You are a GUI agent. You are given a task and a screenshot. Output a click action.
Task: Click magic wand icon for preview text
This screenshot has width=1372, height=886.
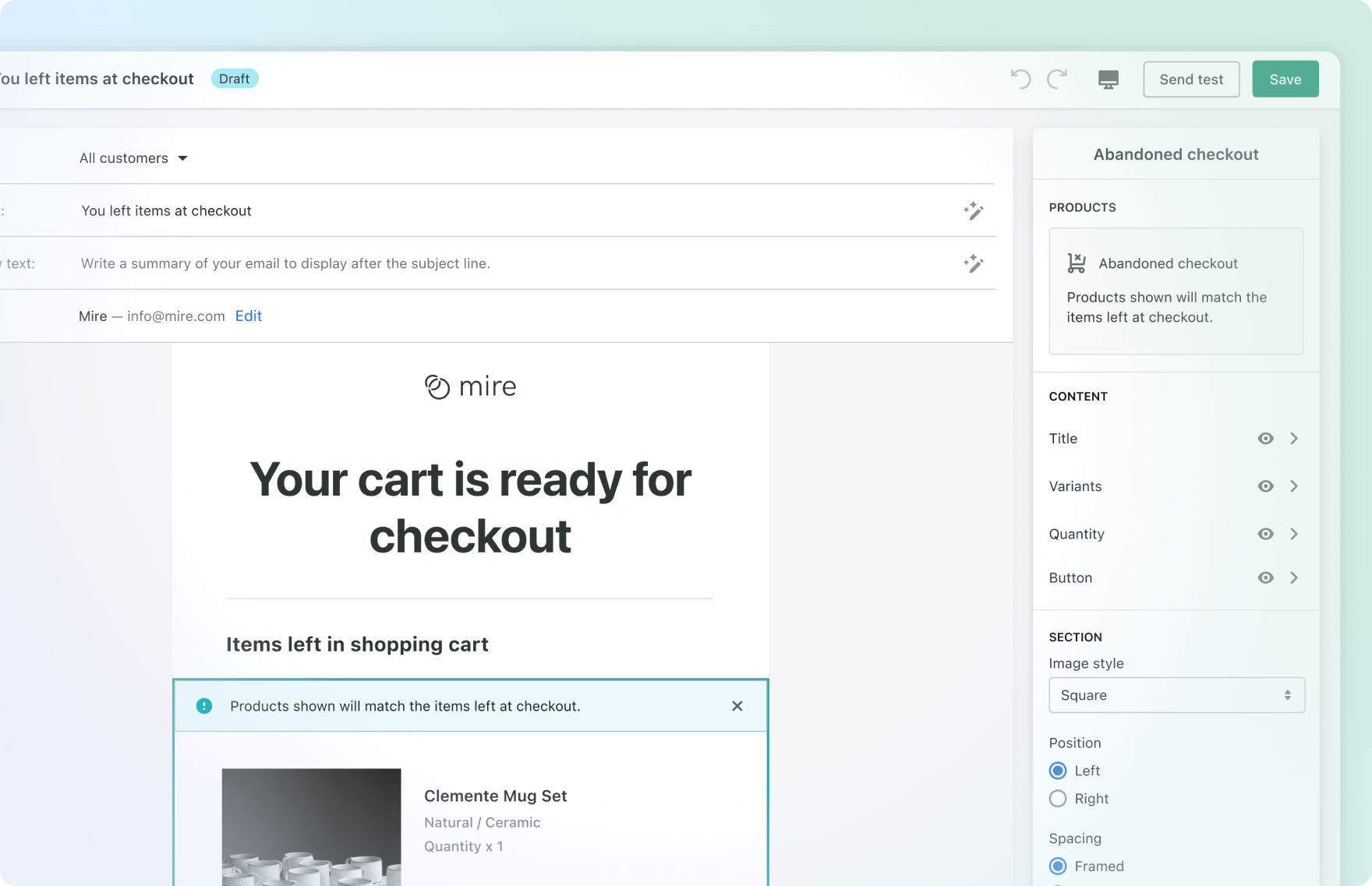(x=973, y=264)
